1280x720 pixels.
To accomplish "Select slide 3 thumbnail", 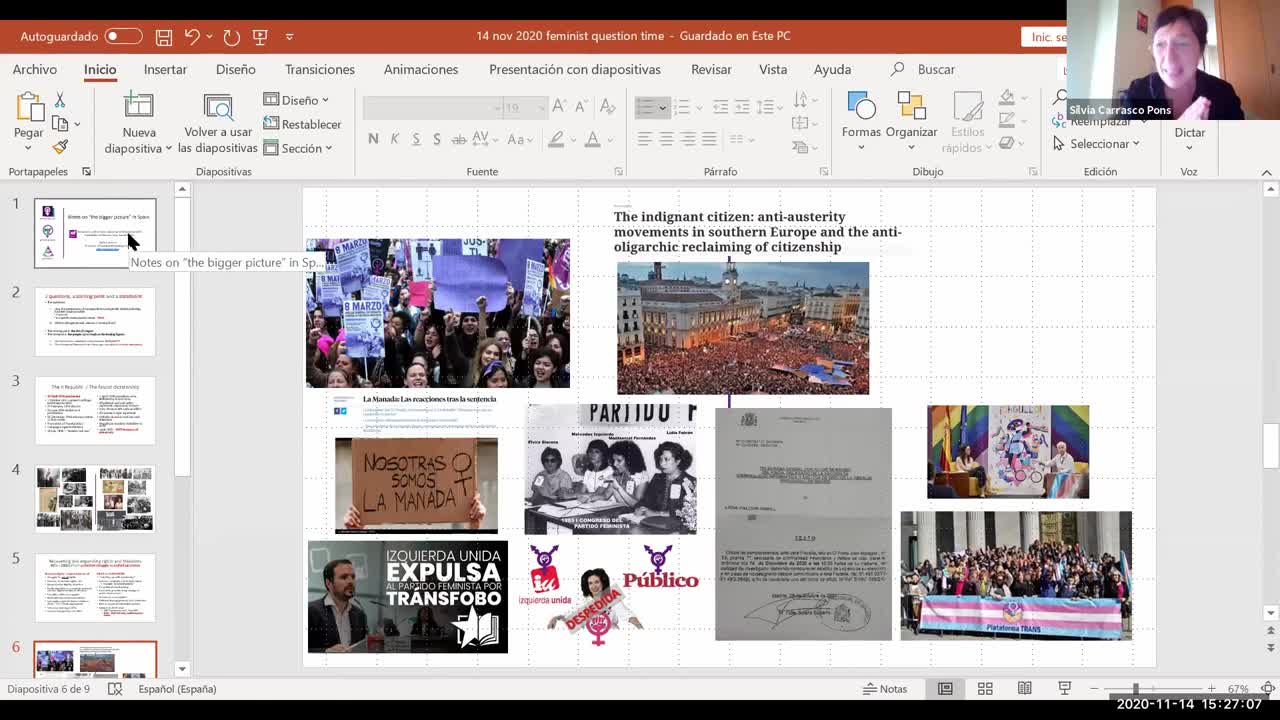I will click(x=95, y=410).
